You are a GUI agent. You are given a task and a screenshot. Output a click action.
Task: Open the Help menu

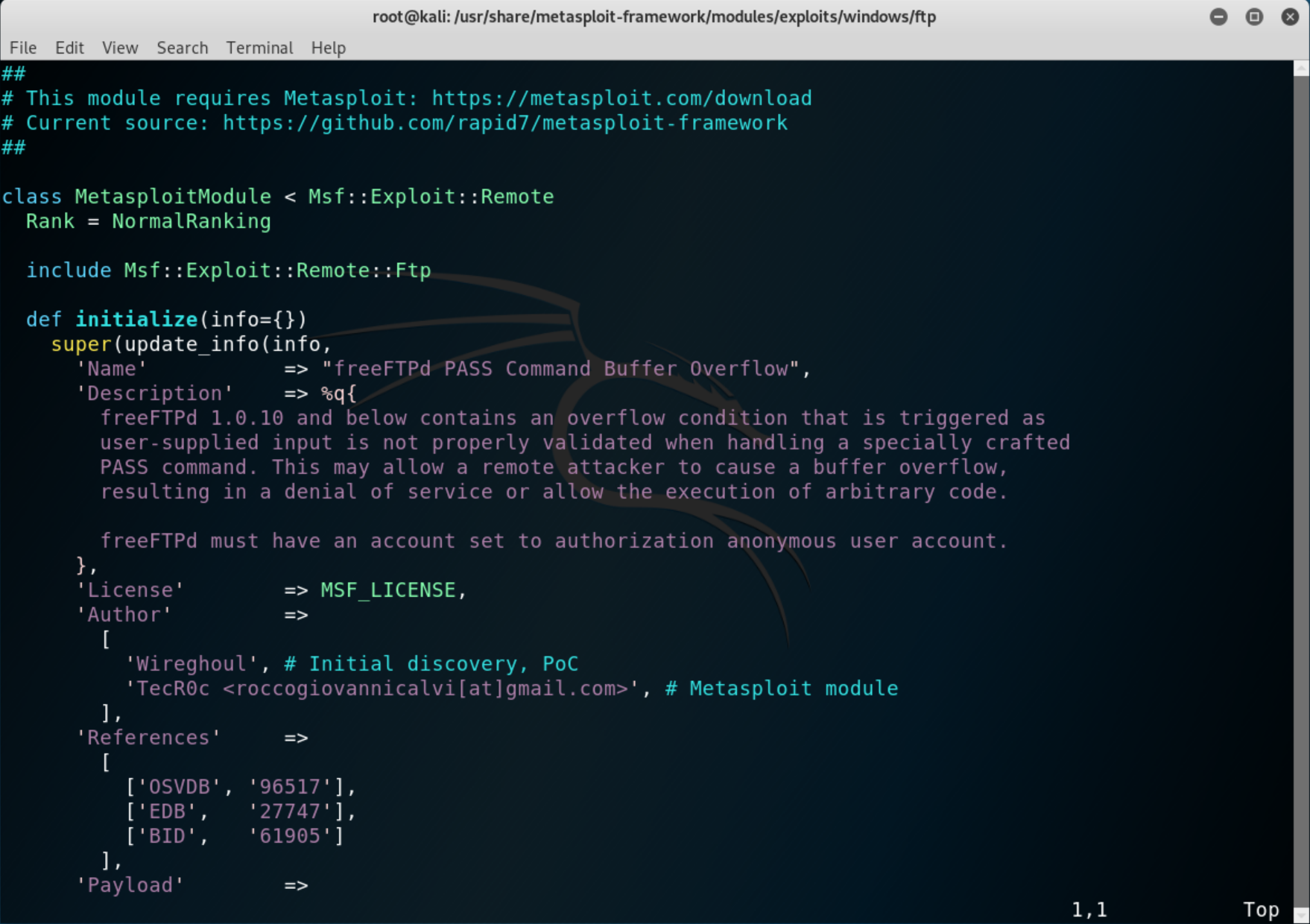pos(329,48)
